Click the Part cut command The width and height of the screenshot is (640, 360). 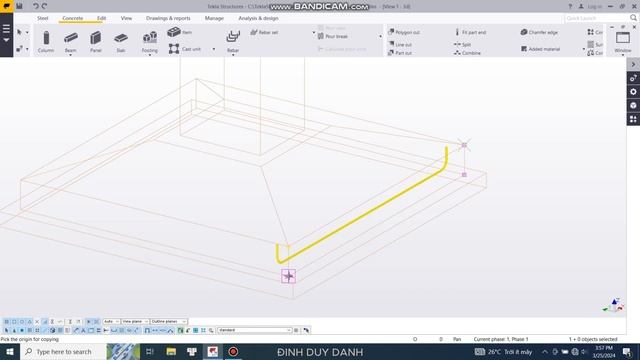(x=400, y=53)
